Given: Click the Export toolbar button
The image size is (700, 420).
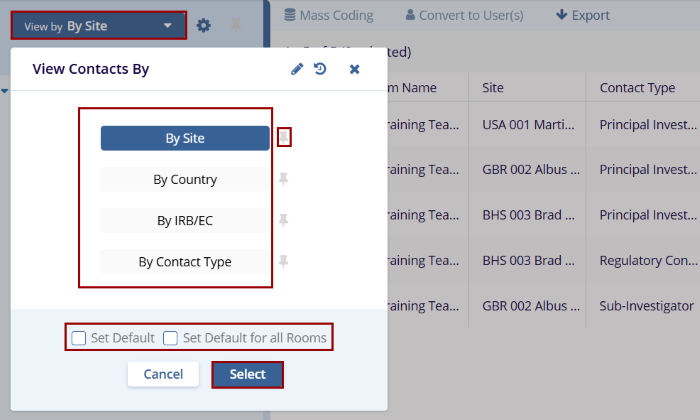Looking at the screenshot, I should tap(583, 15).
